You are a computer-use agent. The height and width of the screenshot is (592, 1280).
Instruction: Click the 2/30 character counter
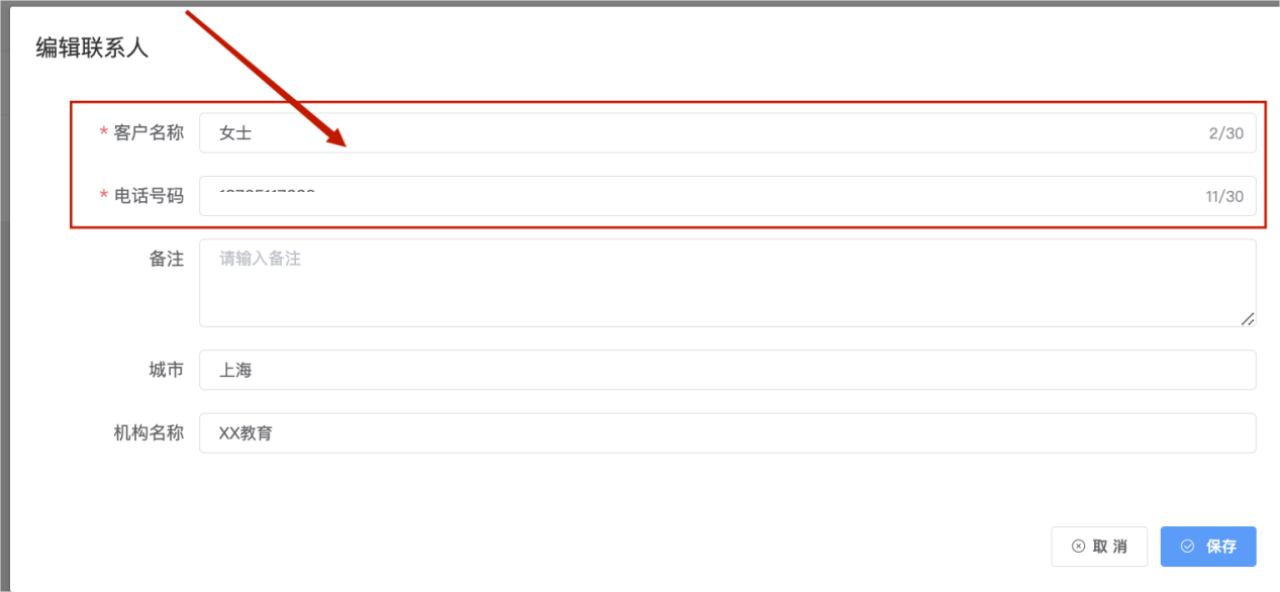[x=1226, y=134]
